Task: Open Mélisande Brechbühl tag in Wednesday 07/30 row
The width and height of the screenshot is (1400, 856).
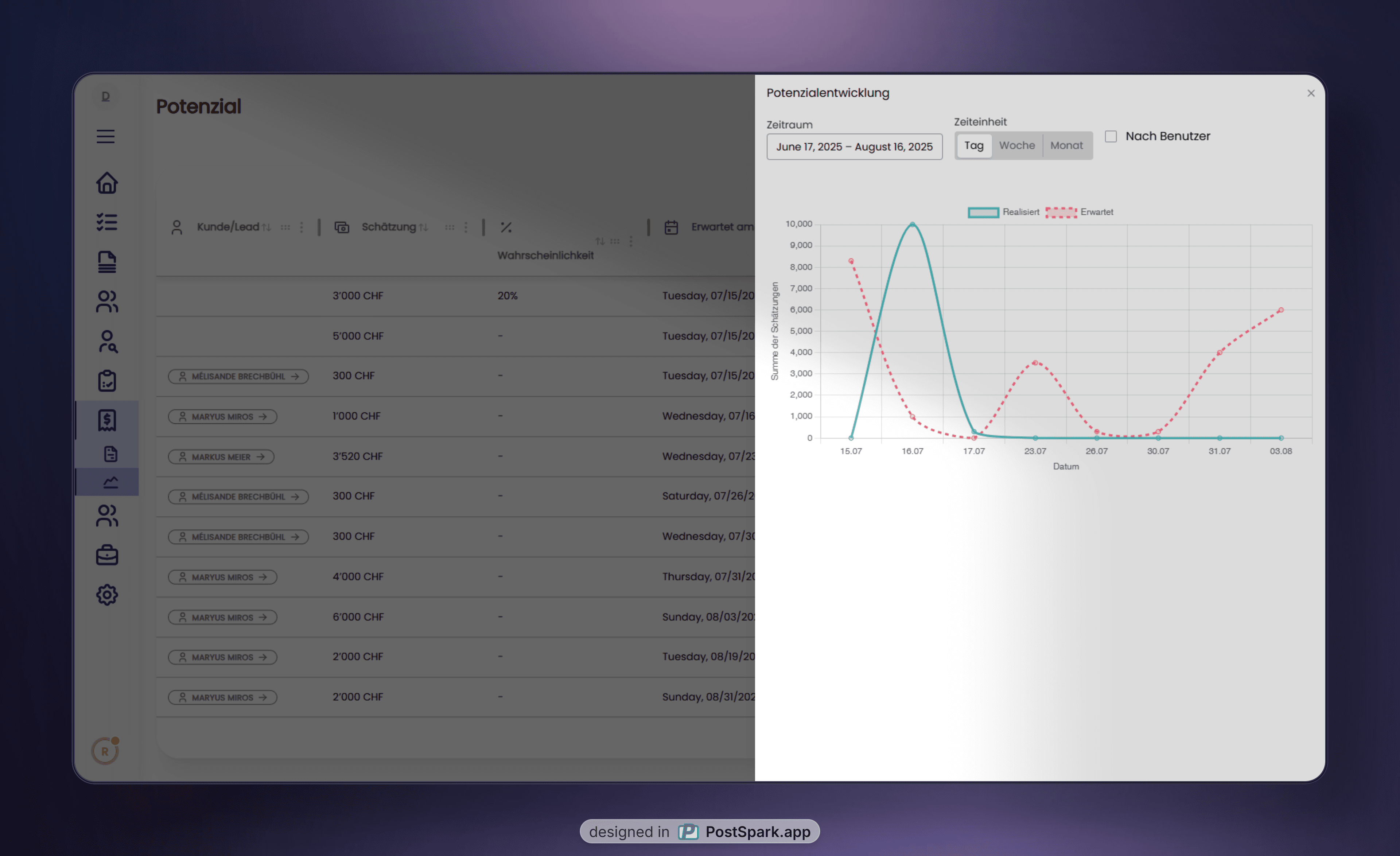Action: pyautogui.click(x=238, y=537)
